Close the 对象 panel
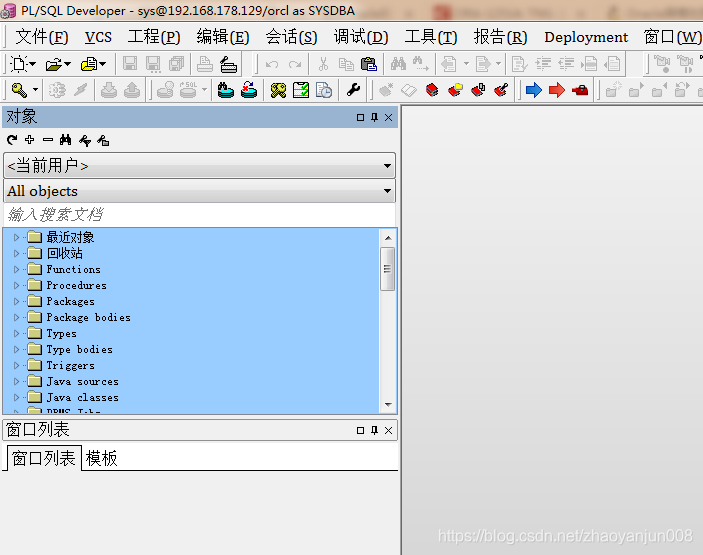Screen dimensions: 703x555 [x=389, y=117]
